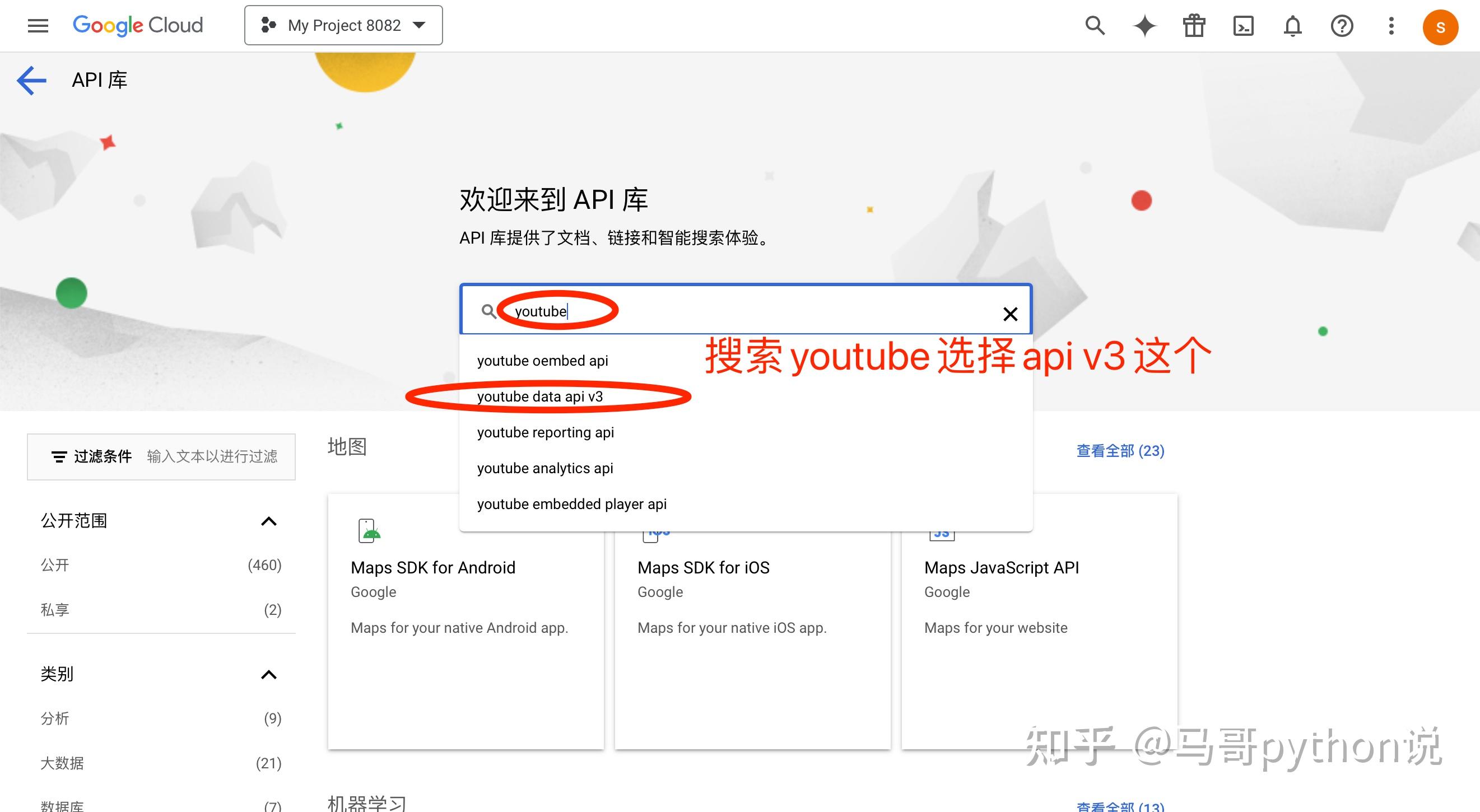Screen dimensions: 1480x812
Task: Click the back arrow next to API 库
Action: click(x=31, y=80)
